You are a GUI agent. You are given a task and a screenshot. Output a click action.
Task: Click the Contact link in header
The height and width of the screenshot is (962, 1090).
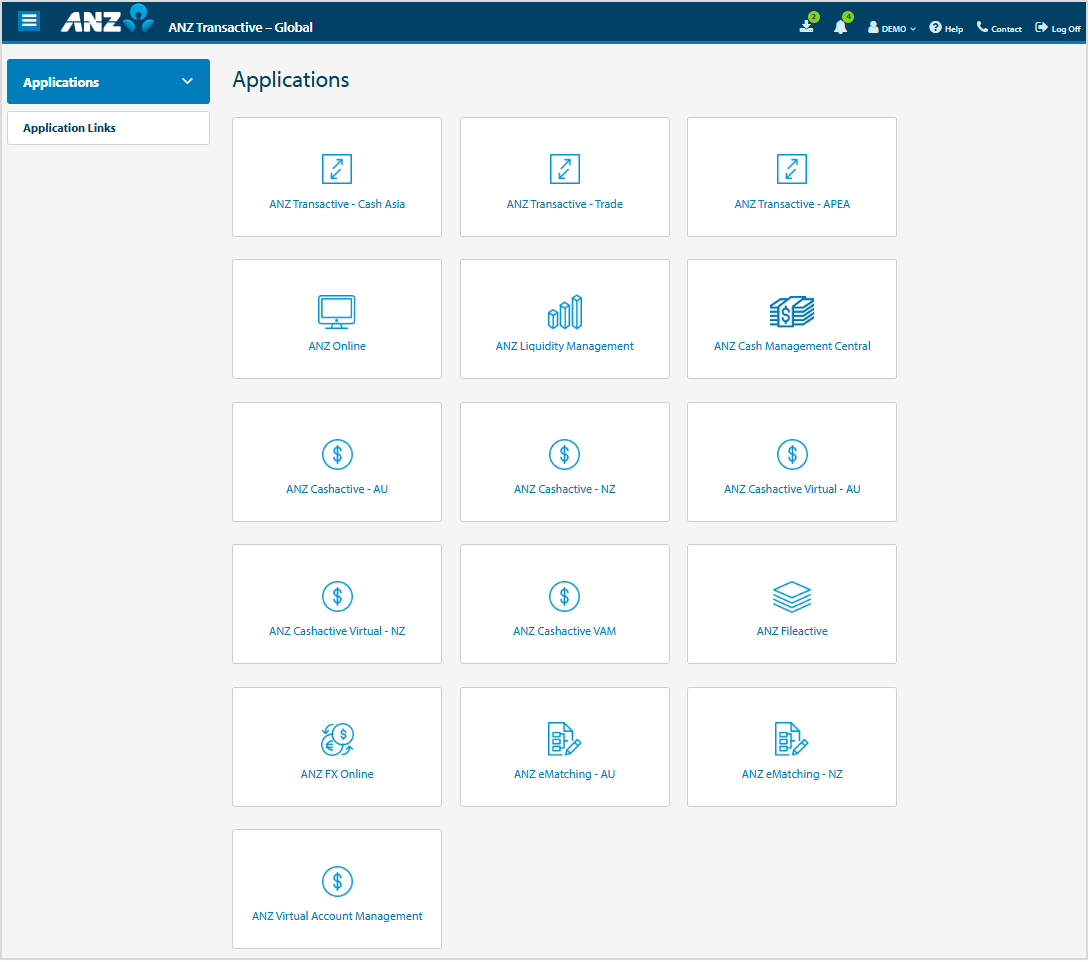click(999, 28)
